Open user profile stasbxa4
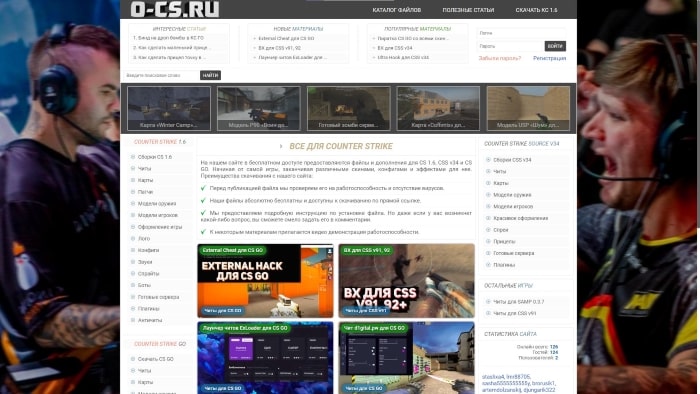This screenshot has width=700, height=394. (493, 377)
